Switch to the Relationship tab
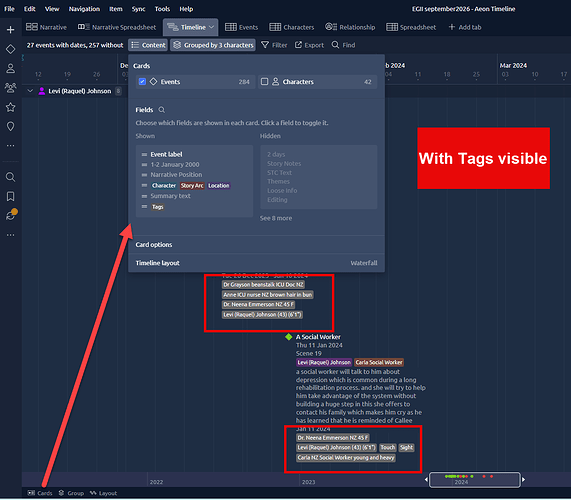571x500 pixels. click(350, 27)
